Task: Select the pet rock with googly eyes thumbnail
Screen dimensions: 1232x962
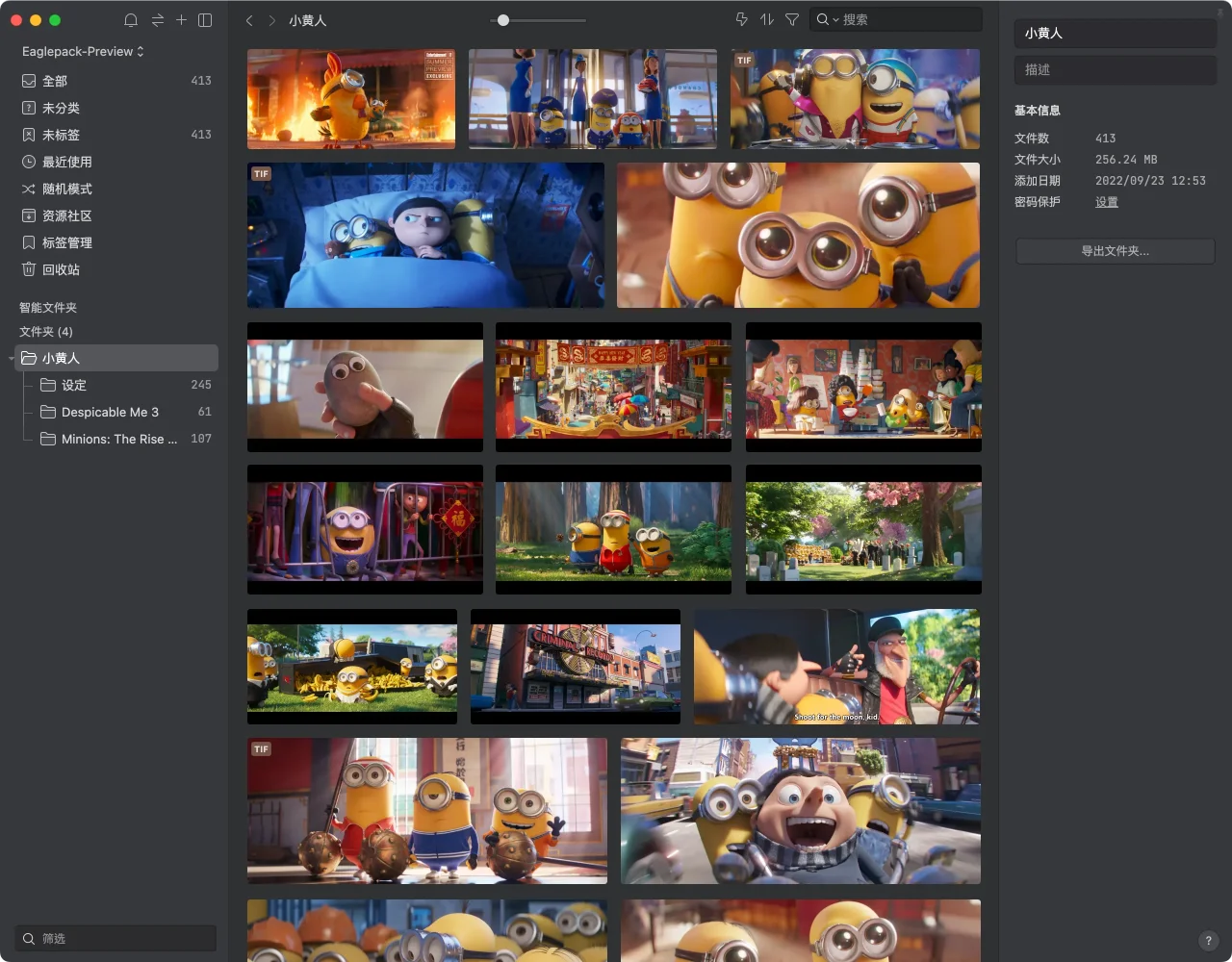Action: point(365,387)
